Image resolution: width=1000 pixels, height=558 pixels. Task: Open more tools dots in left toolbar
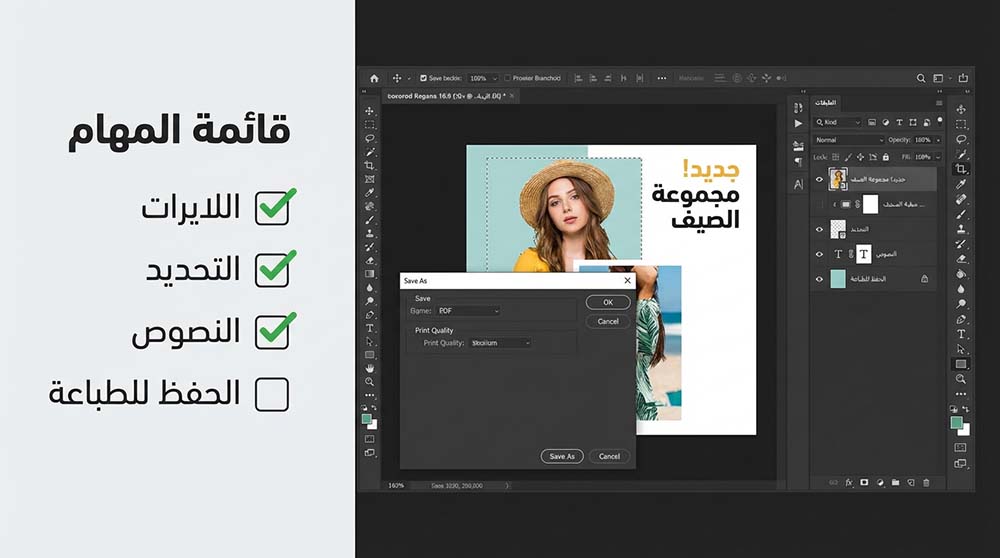370,395
